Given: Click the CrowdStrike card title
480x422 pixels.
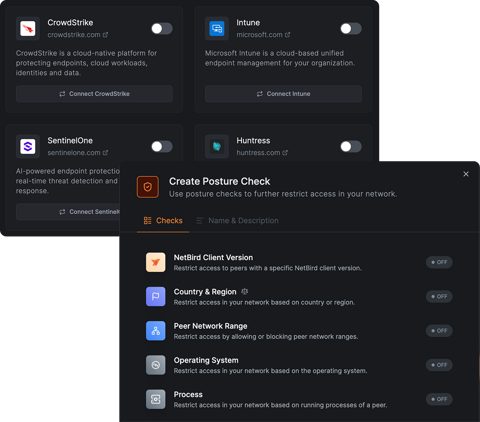Looking at the screenshot, I should pyautogui.click(x=70, y=23).
